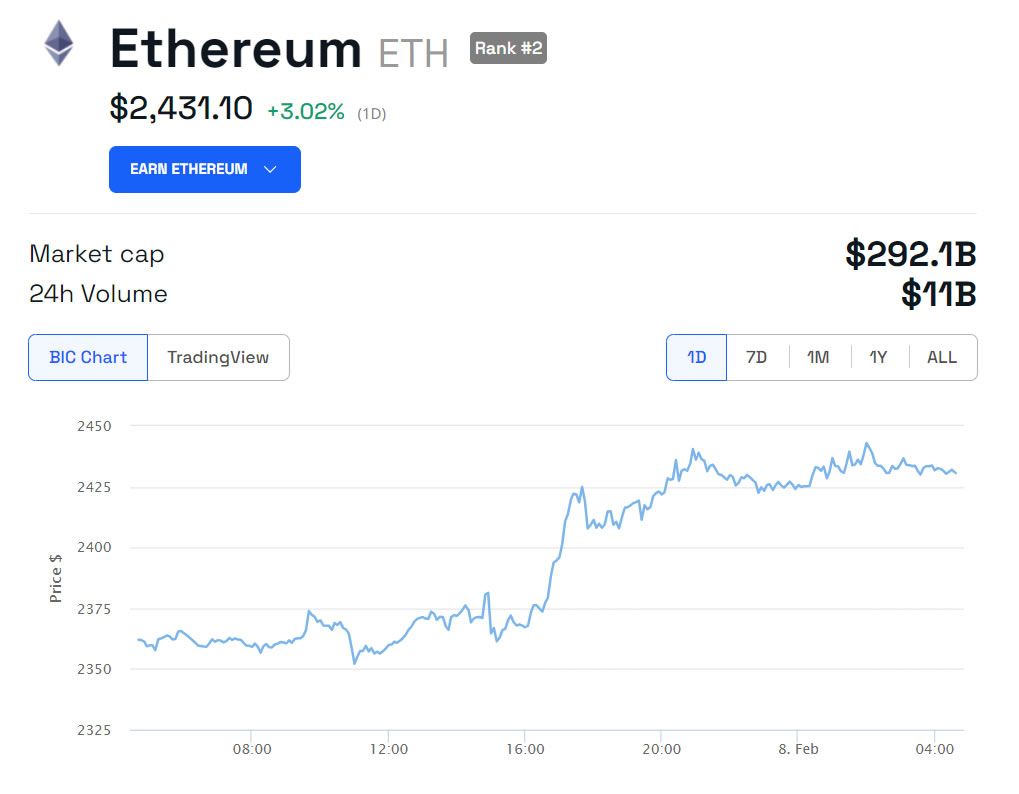Image resolution: width=1019 pixels, height=794 pixels.
Task: Expand the Earn Ethereum dropdown chevron
Action: pos(270,170)
